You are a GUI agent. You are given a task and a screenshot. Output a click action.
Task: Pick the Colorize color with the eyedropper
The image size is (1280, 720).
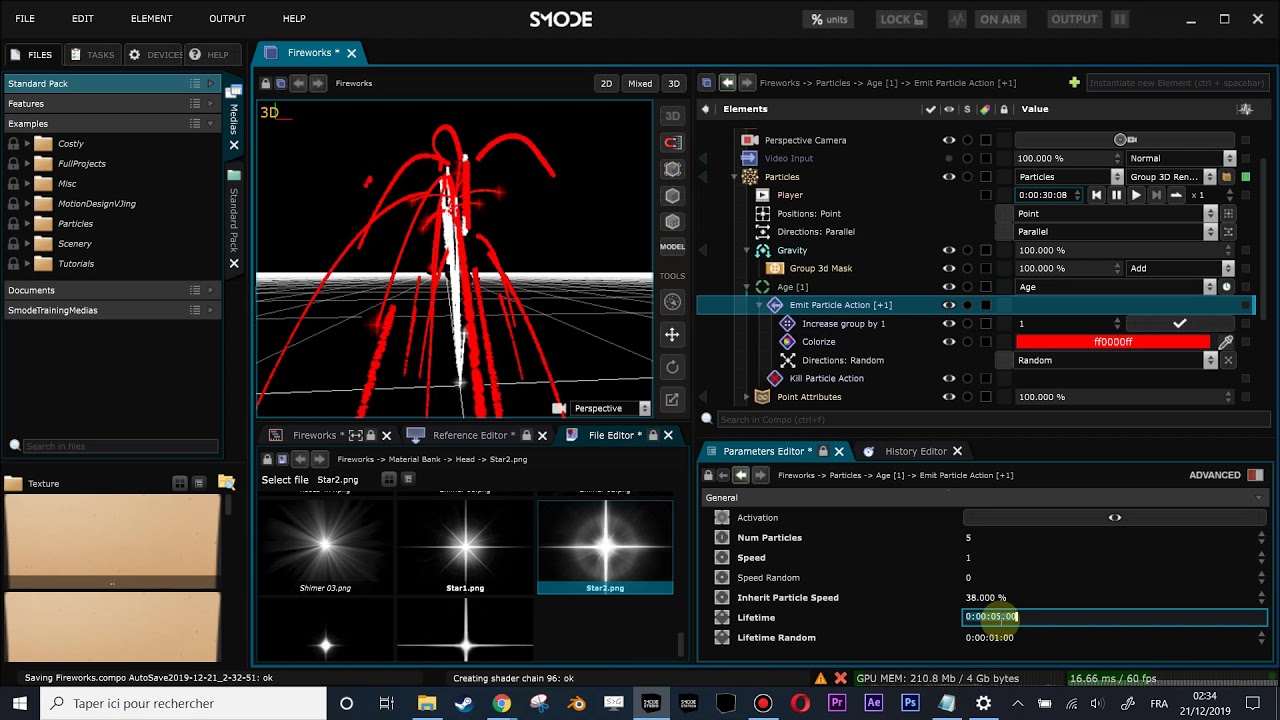[x=1226, y=342]
